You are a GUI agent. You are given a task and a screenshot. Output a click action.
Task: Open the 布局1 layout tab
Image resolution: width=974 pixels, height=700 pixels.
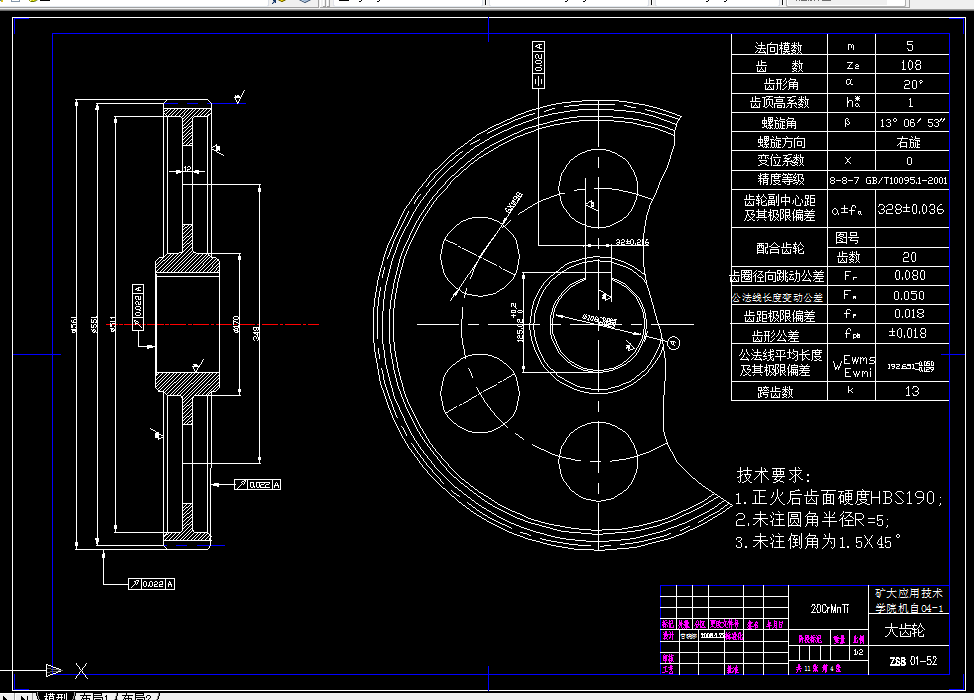coord(95,696)
